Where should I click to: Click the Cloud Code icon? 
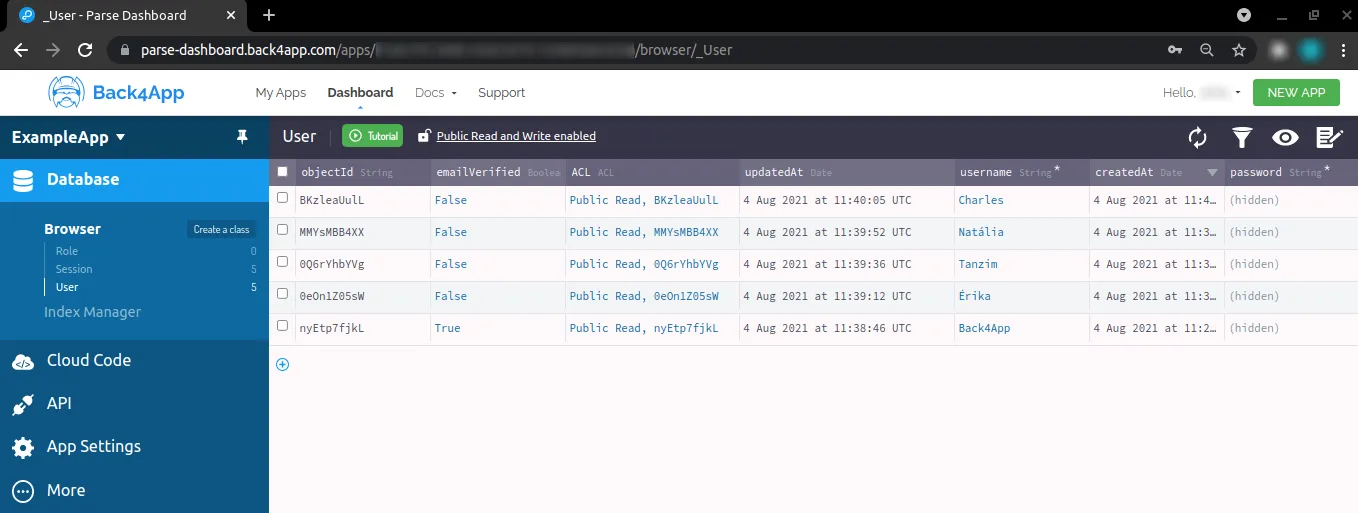coord(23,361)
